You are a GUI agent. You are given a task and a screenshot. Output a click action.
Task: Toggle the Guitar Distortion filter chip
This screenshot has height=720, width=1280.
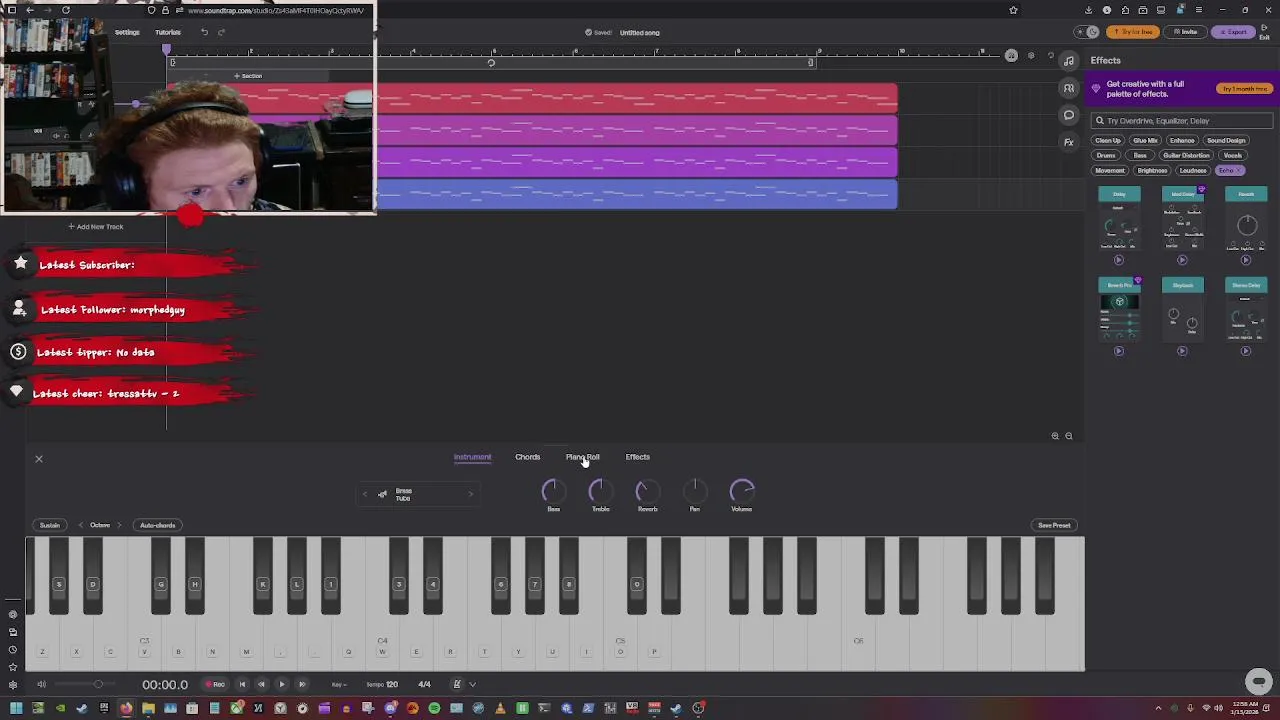pyautogui.click(x=1186, y=156)
